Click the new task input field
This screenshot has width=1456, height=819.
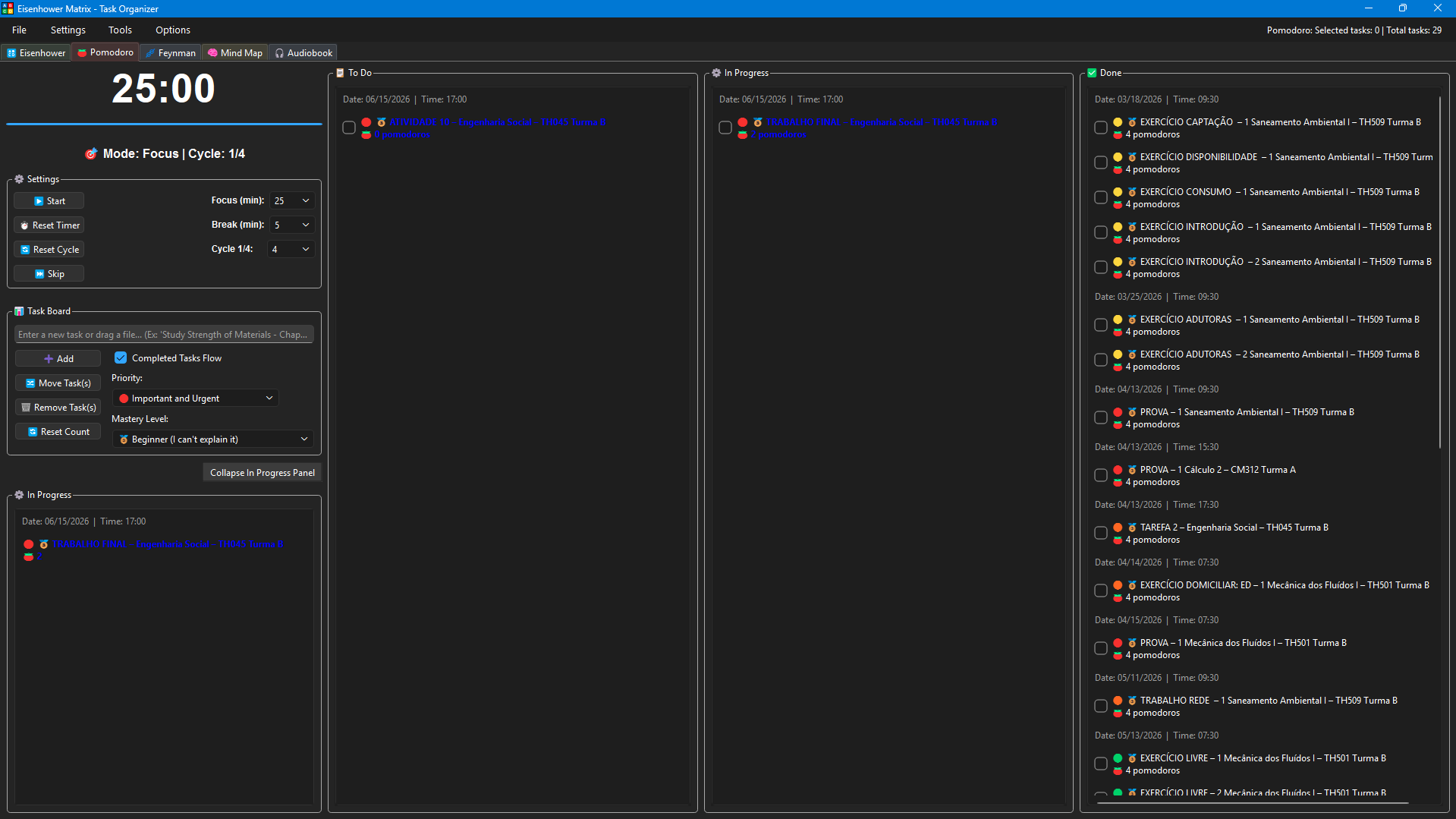(x=164, y=335)
